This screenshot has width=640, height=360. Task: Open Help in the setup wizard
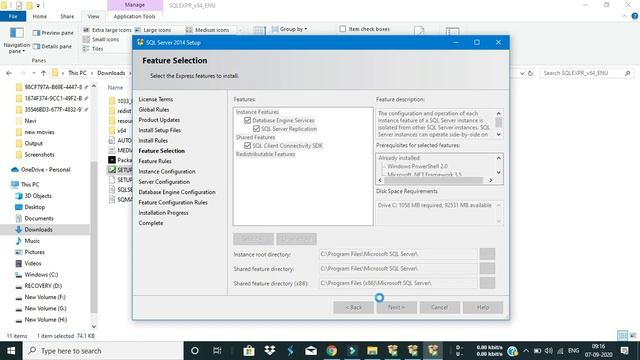click(483, 307)
